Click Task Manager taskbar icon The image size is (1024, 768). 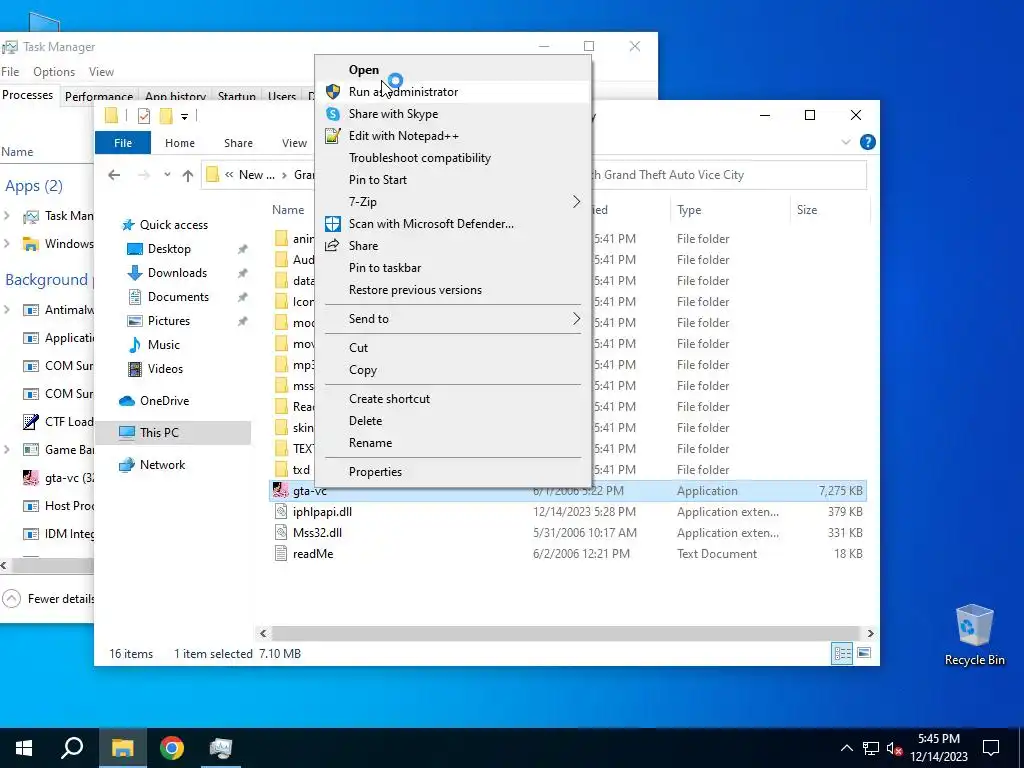[x=221, y=748]
